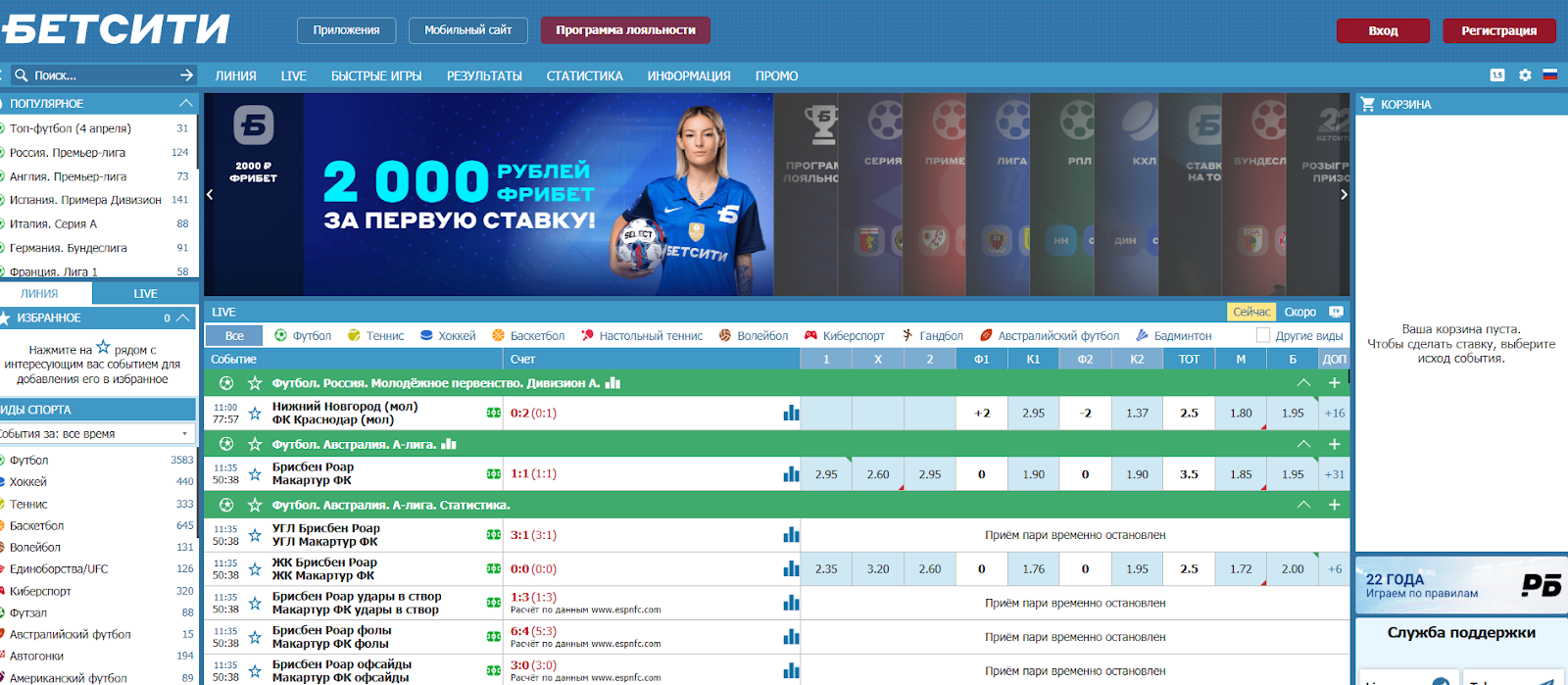Open settings gear icon in top bar
The height and width of the screenshot is (685, 1568).
(x=1525, y=74)
